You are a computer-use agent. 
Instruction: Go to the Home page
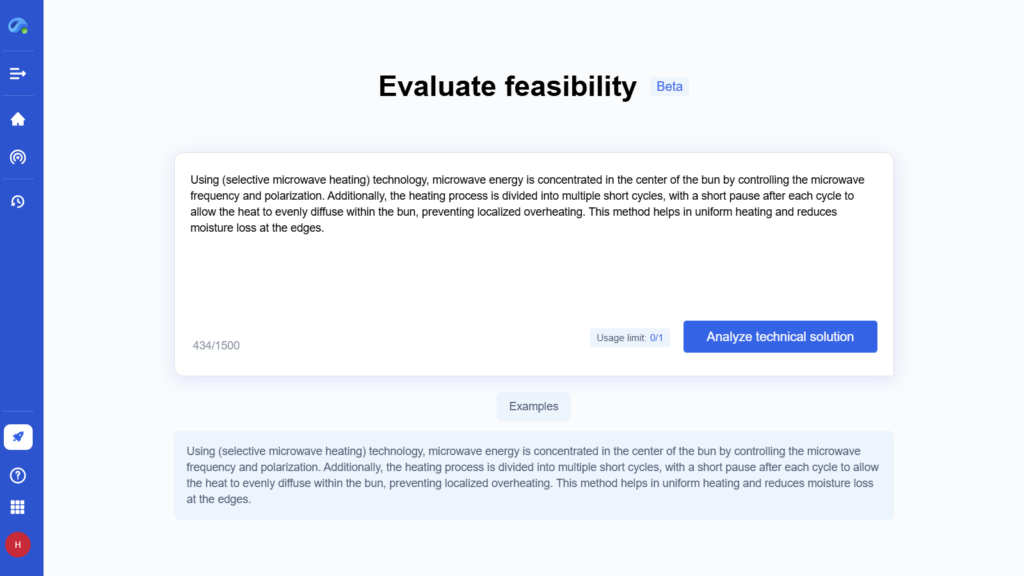pyautogui.click(x=18, y=119)
